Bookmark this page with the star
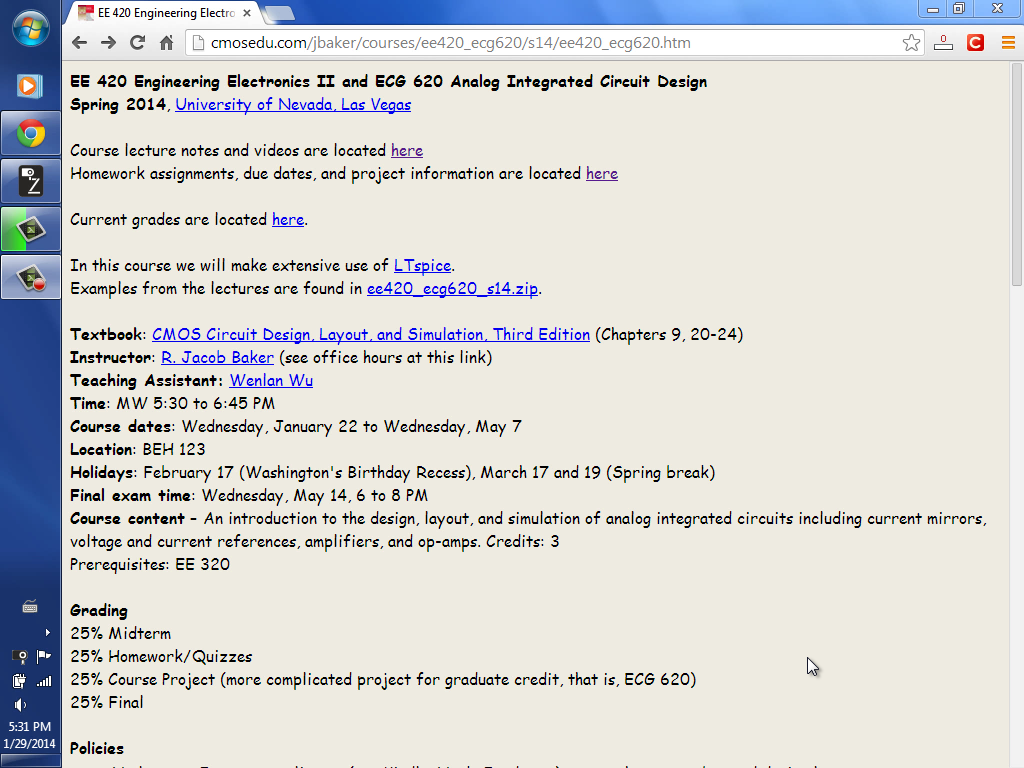Viewport: 1024px width, 768px height. 911,43
